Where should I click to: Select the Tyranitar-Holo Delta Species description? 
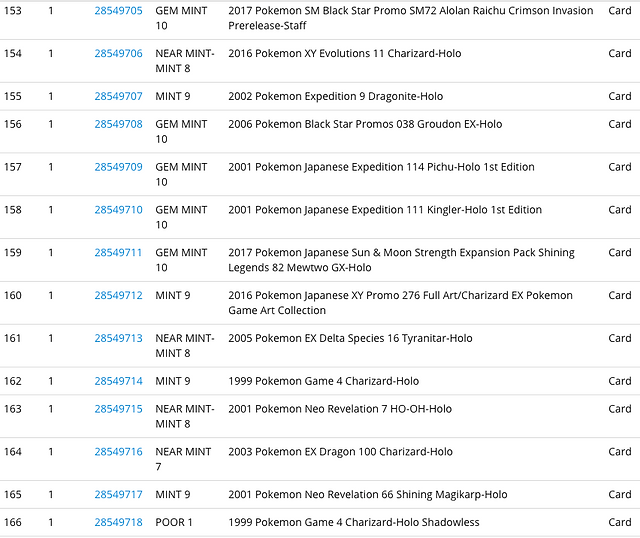point(350,338)
